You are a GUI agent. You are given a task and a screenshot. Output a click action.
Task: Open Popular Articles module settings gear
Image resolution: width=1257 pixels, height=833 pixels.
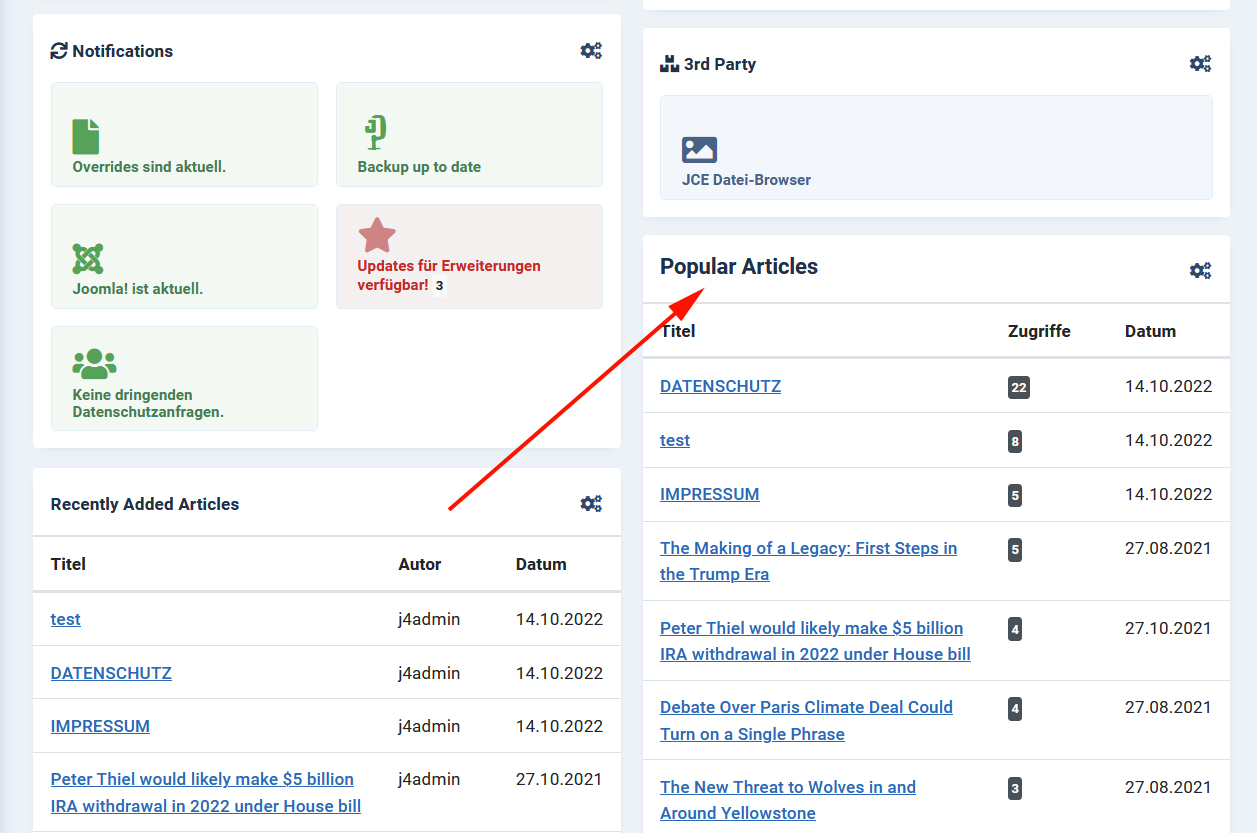[x=1200, y=270]
